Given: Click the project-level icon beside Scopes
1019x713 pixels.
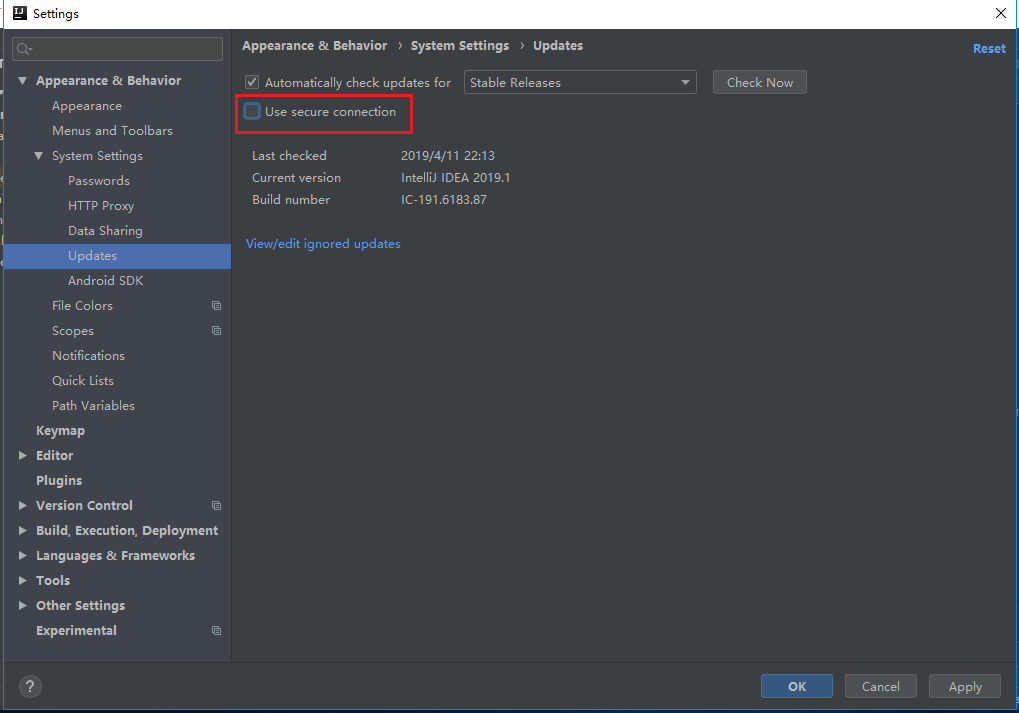Looking at the screenshot, I should tap(216, 330).
